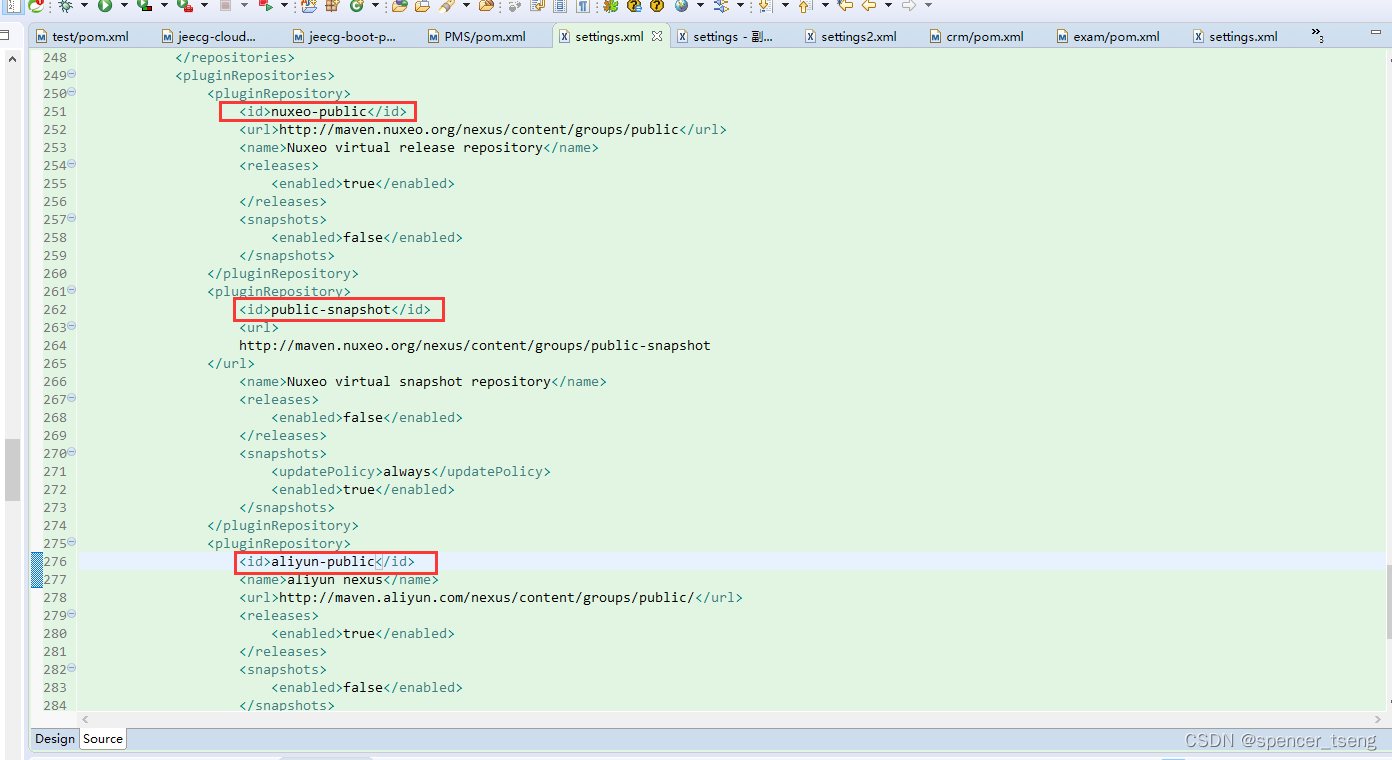The height and width of the screenshot is (760, 1392).
Task: Click the vertical scrollbar thumb on right
Action: coord(1389,602)
